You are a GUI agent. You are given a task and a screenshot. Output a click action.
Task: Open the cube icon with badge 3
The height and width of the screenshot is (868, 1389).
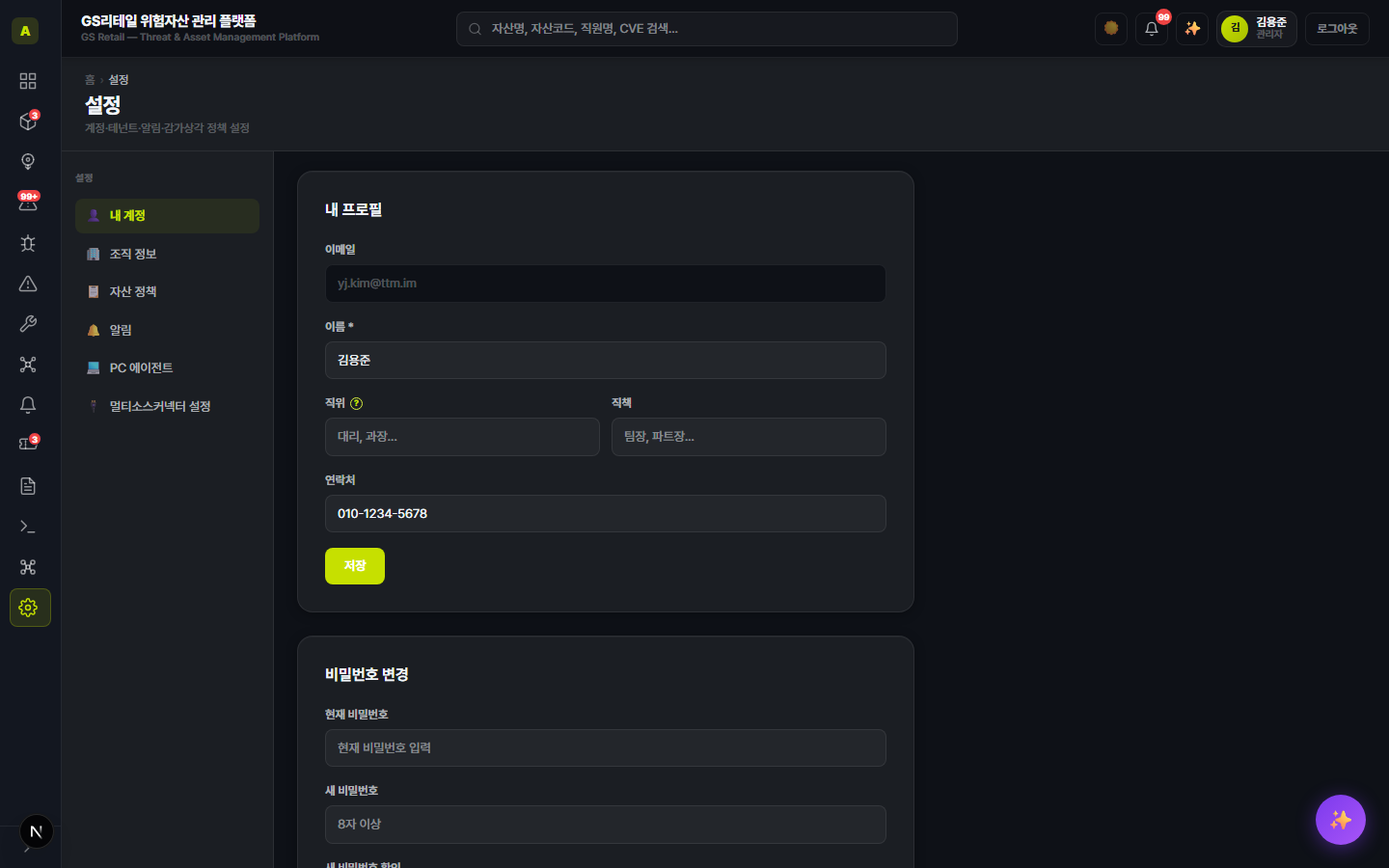tap(28, 122)
